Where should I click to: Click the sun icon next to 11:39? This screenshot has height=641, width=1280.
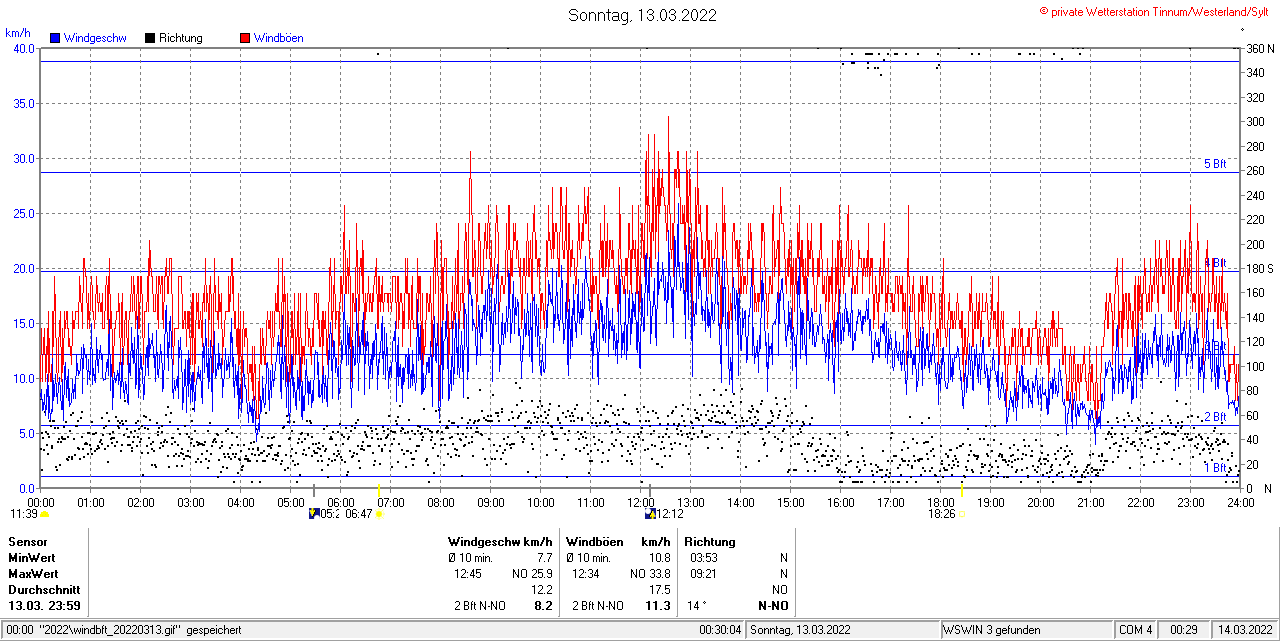(44, 514)
